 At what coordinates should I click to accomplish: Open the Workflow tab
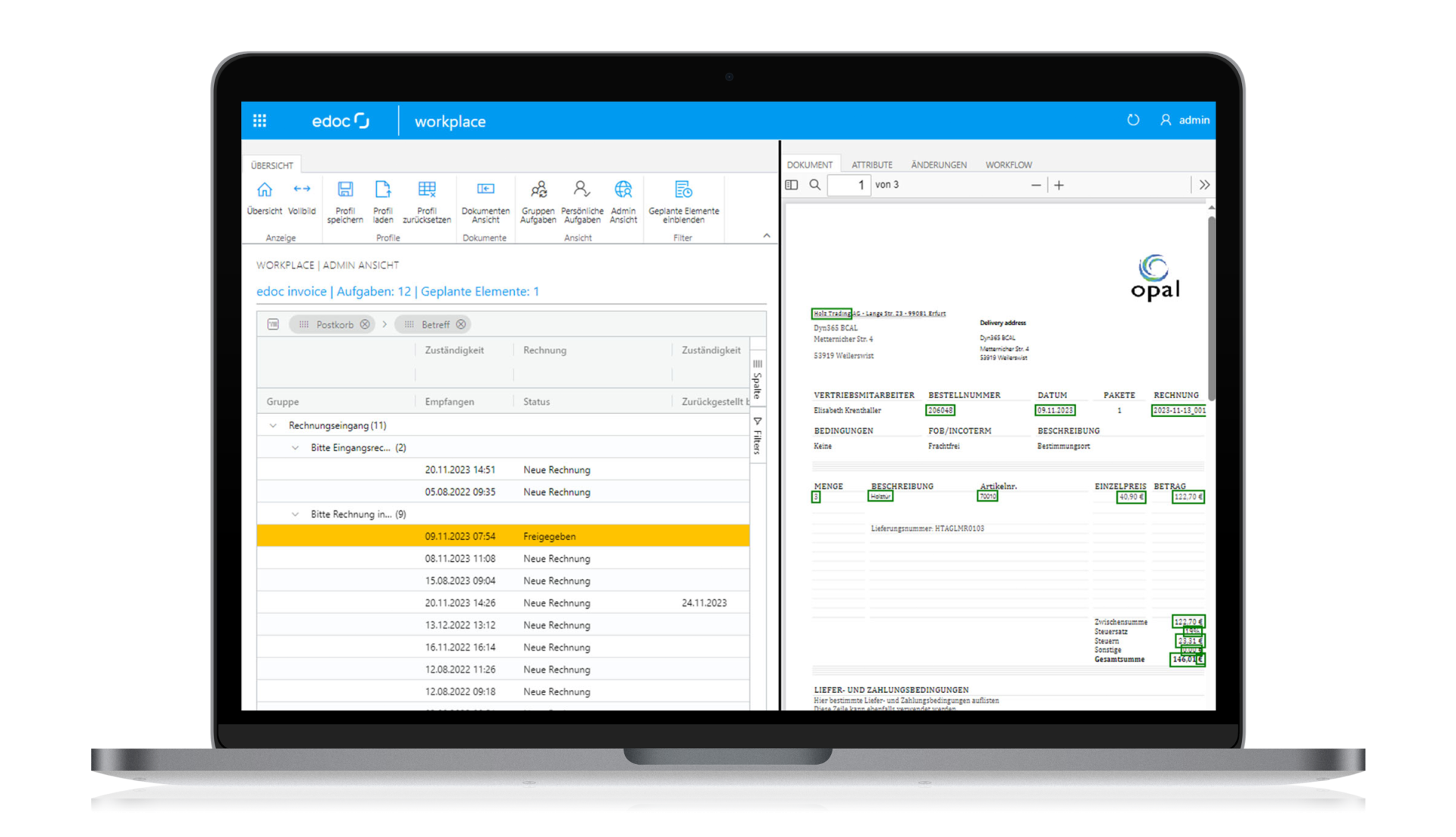pos(1009,164)
